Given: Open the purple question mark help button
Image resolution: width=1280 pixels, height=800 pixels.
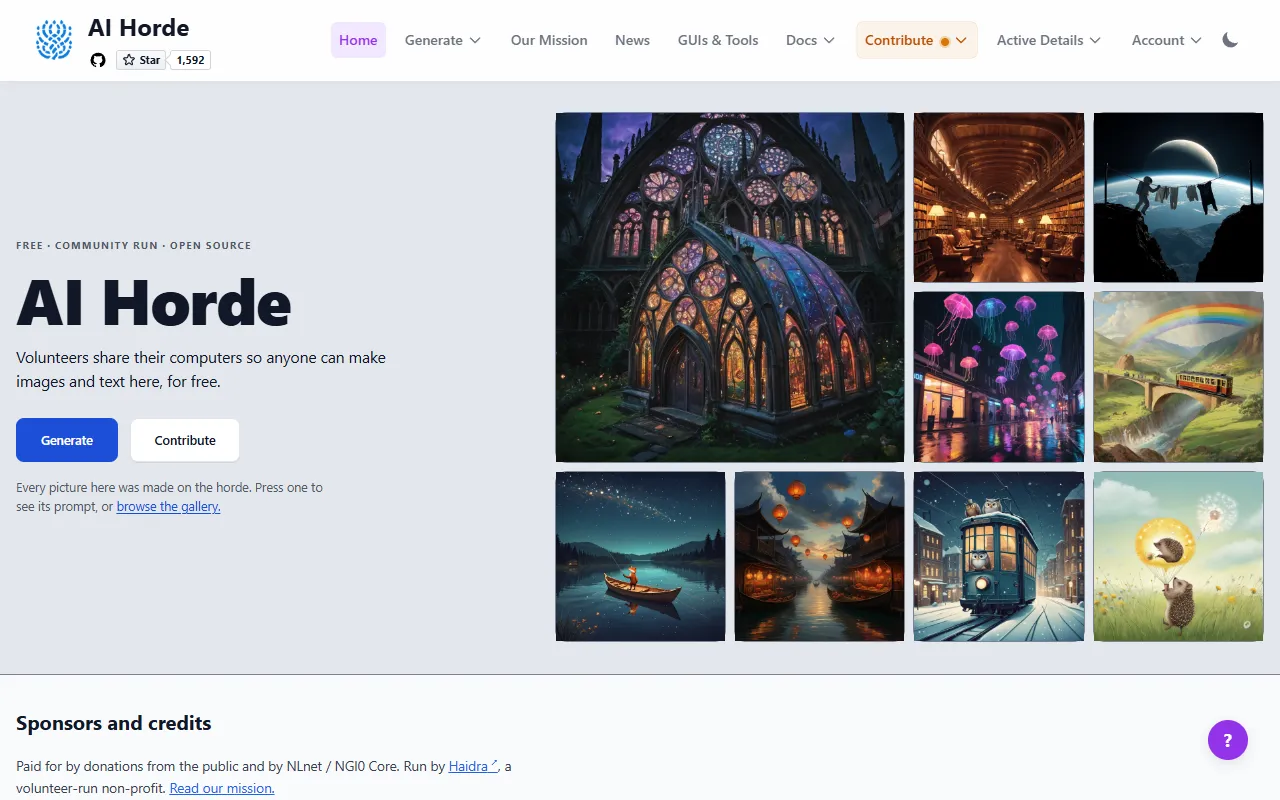Looking at the screenshot, I should (1228, 740).
